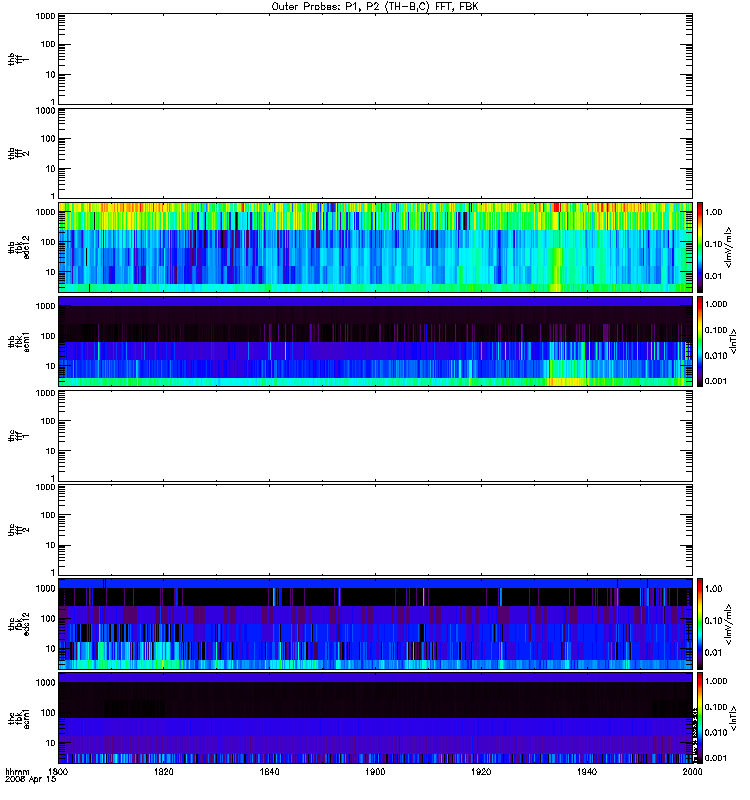Click the "thc fbk edc12" axis label
The height and width of the screenshot is (800, 750).
(x=18, y=623)
